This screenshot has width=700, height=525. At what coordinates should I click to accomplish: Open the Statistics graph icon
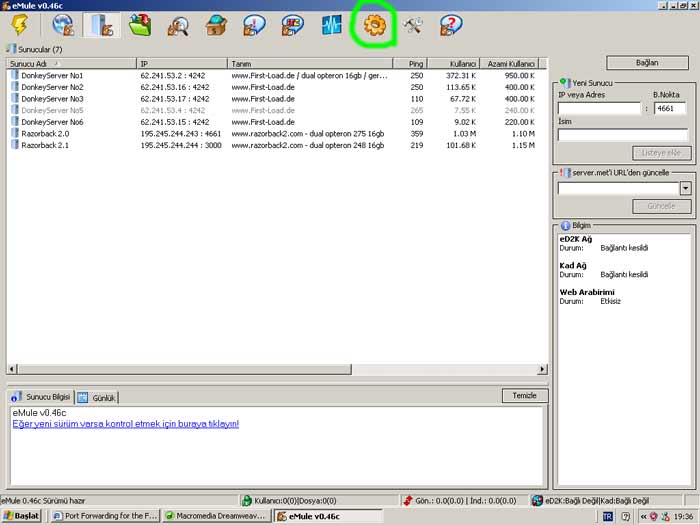331,25
